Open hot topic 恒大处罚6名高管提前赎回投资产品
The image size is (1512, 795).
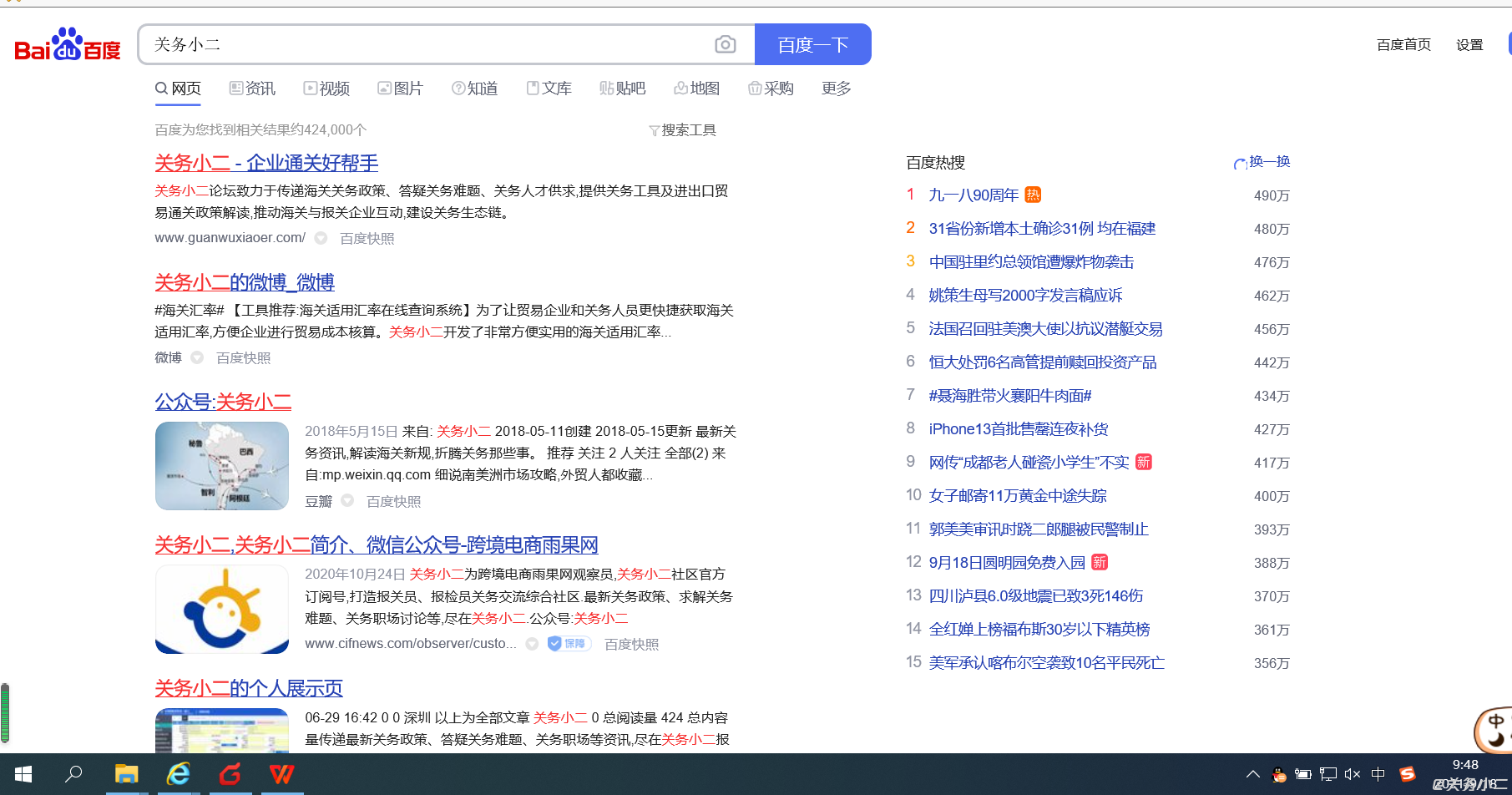pyautogui.click(x=1043, y=362)
